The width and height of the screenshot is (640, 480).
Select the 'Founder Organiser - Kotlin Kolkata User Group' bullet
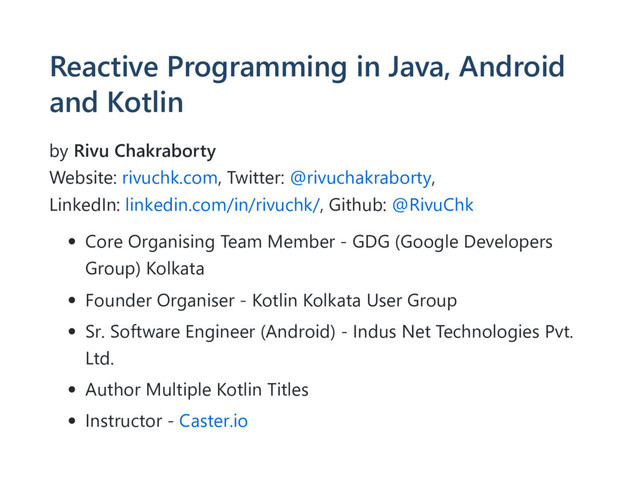271,301
